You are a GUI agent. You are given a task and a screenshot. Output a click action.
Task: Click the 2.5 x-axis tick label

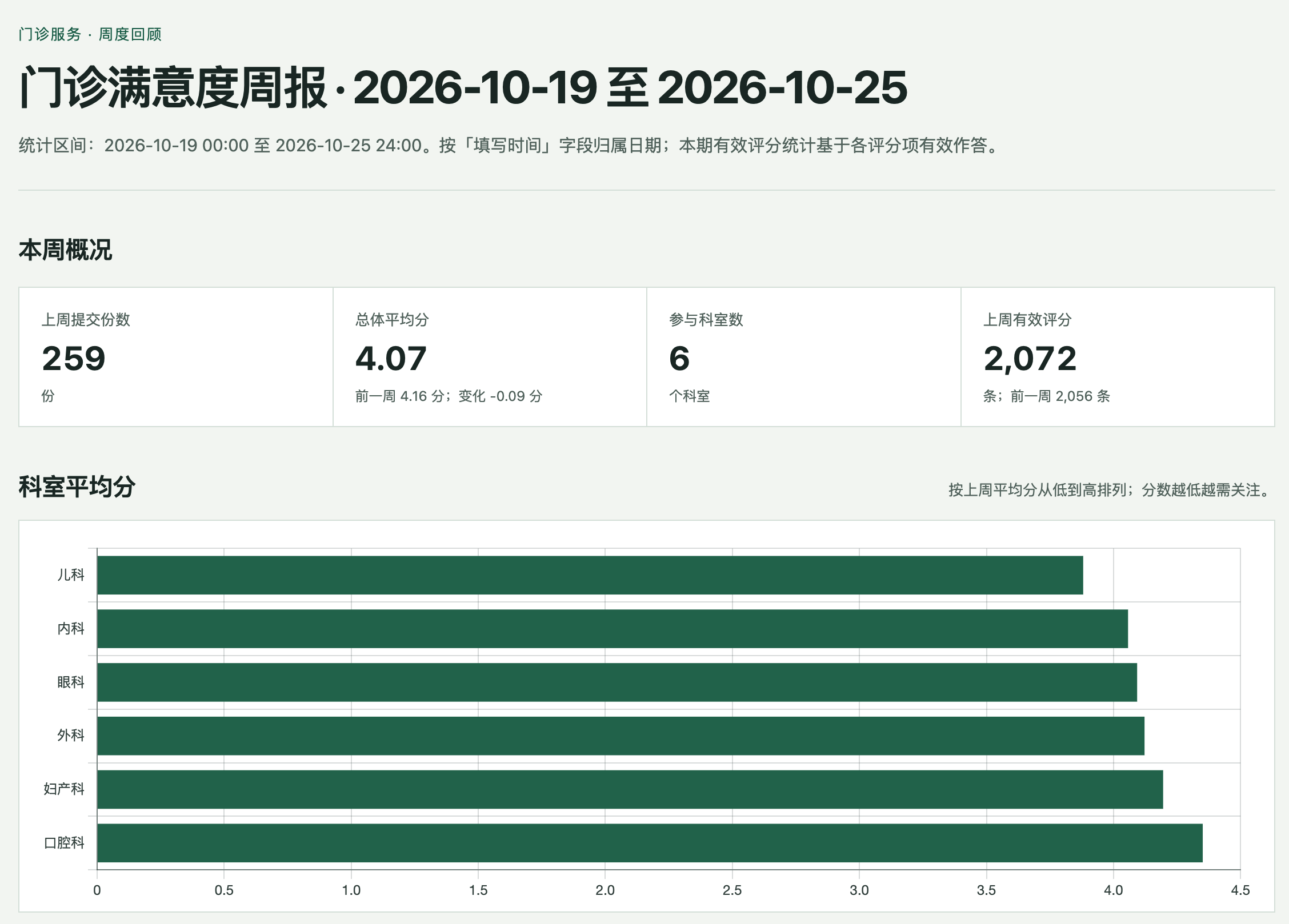click(732, 890)
